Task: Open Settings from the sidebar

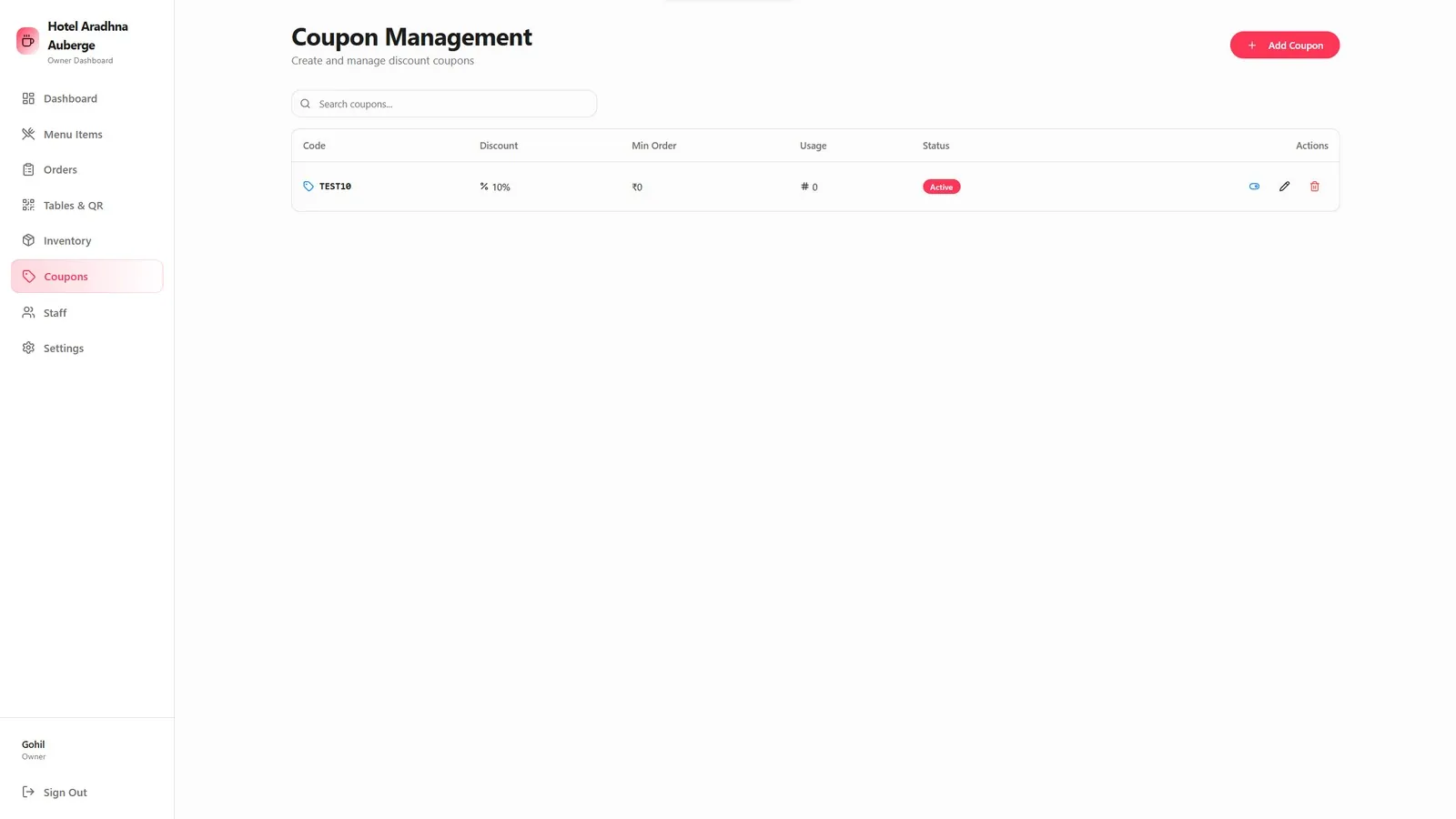Action: tap(86, 348)
